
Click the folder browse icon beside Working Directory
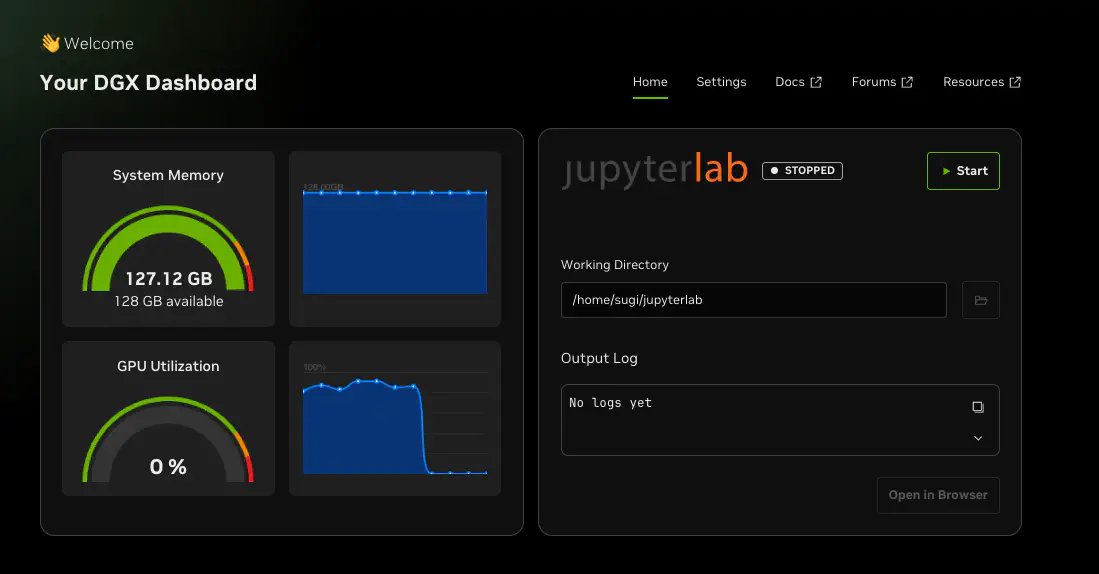(x=980, y=300)
